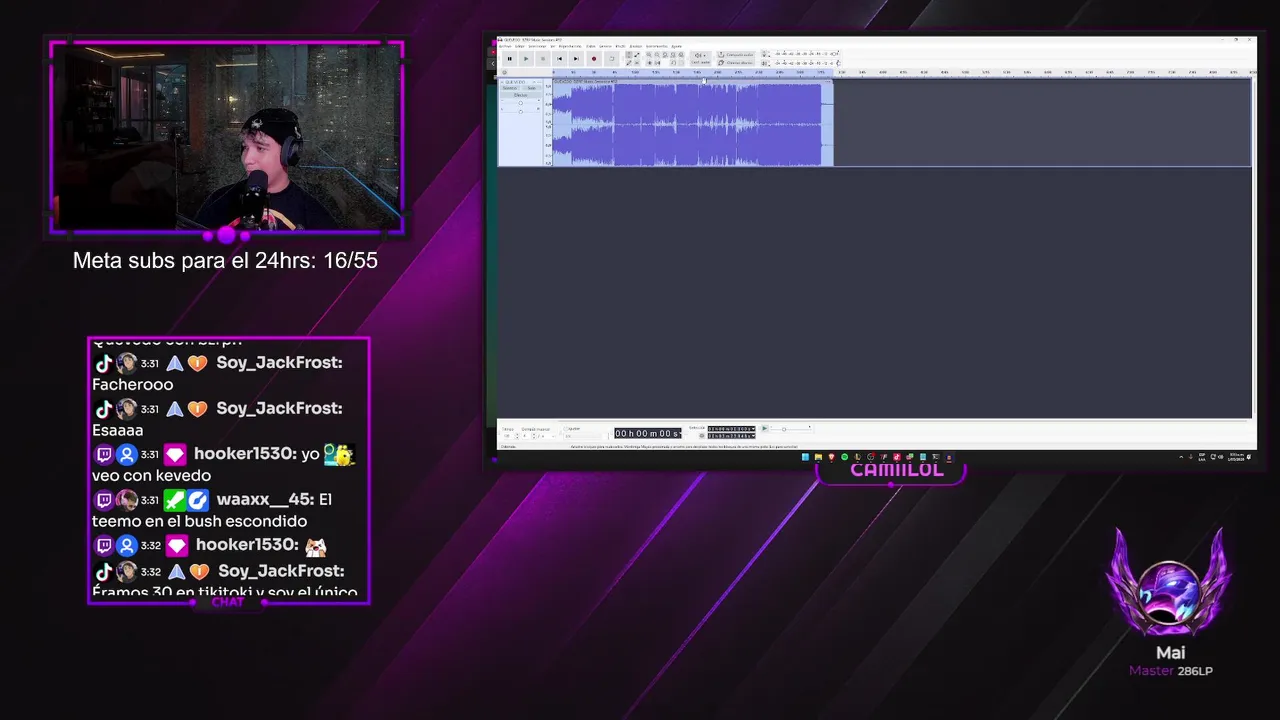The height and width of the screenshot is (720, 1280).
Task: Click the red Record button
Action: [x=594, y=59]
